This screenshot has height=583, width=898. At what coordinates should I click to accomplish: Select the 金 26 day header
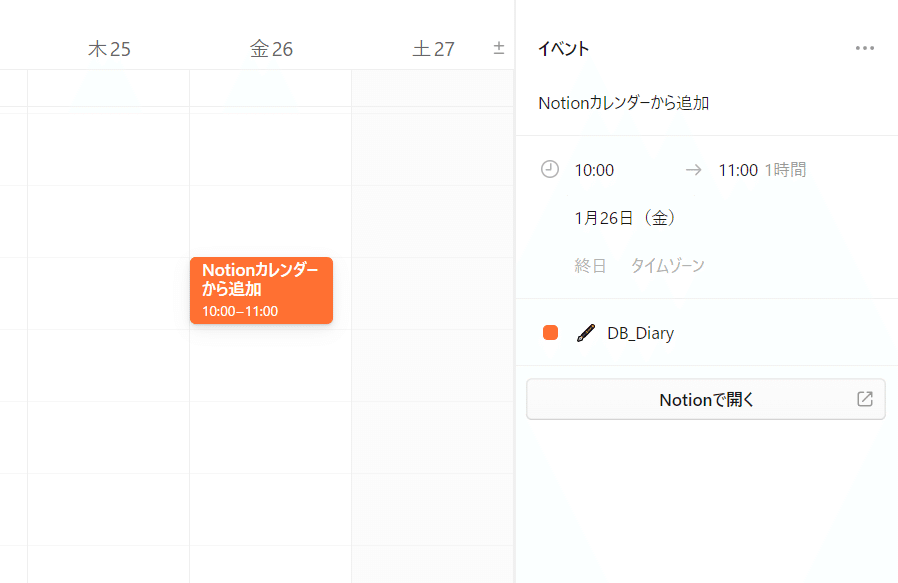(x=271, y=49)
